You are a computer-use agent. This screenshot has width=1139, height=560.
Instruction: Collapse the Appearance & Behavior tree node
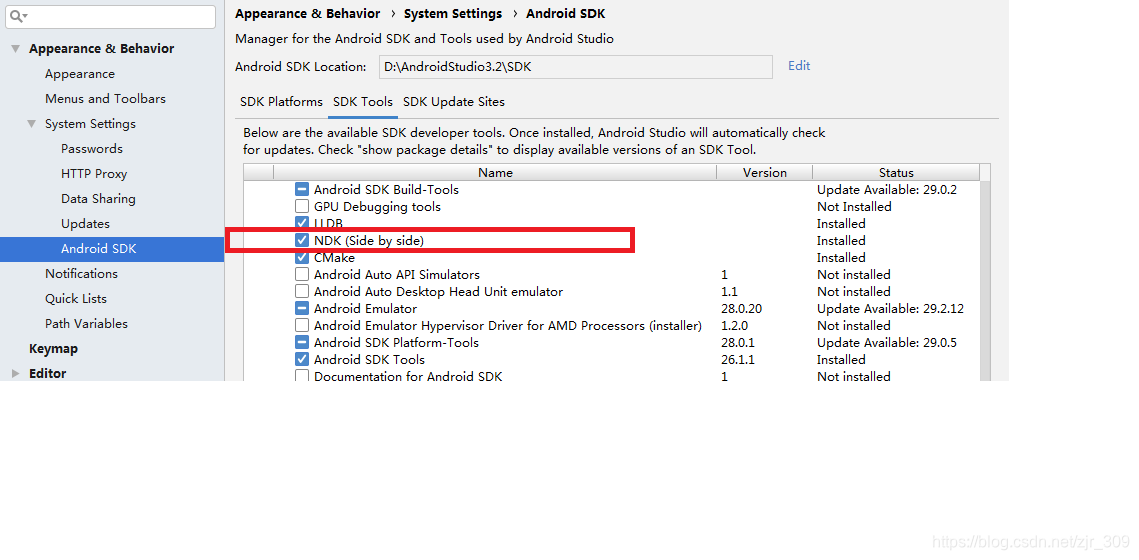15,49
